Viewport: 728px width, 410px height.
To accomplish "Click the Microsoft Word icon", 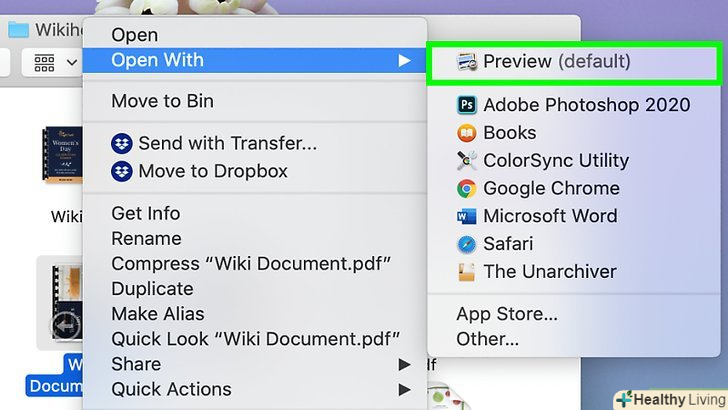I will pos(467,216).
